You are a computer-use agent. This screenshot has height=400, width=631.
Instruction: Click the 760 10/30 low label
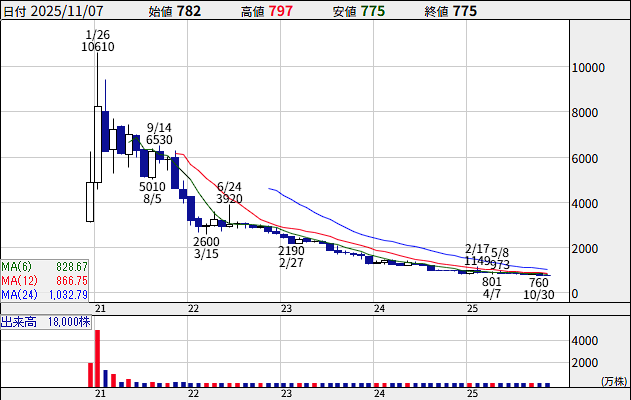539,289
